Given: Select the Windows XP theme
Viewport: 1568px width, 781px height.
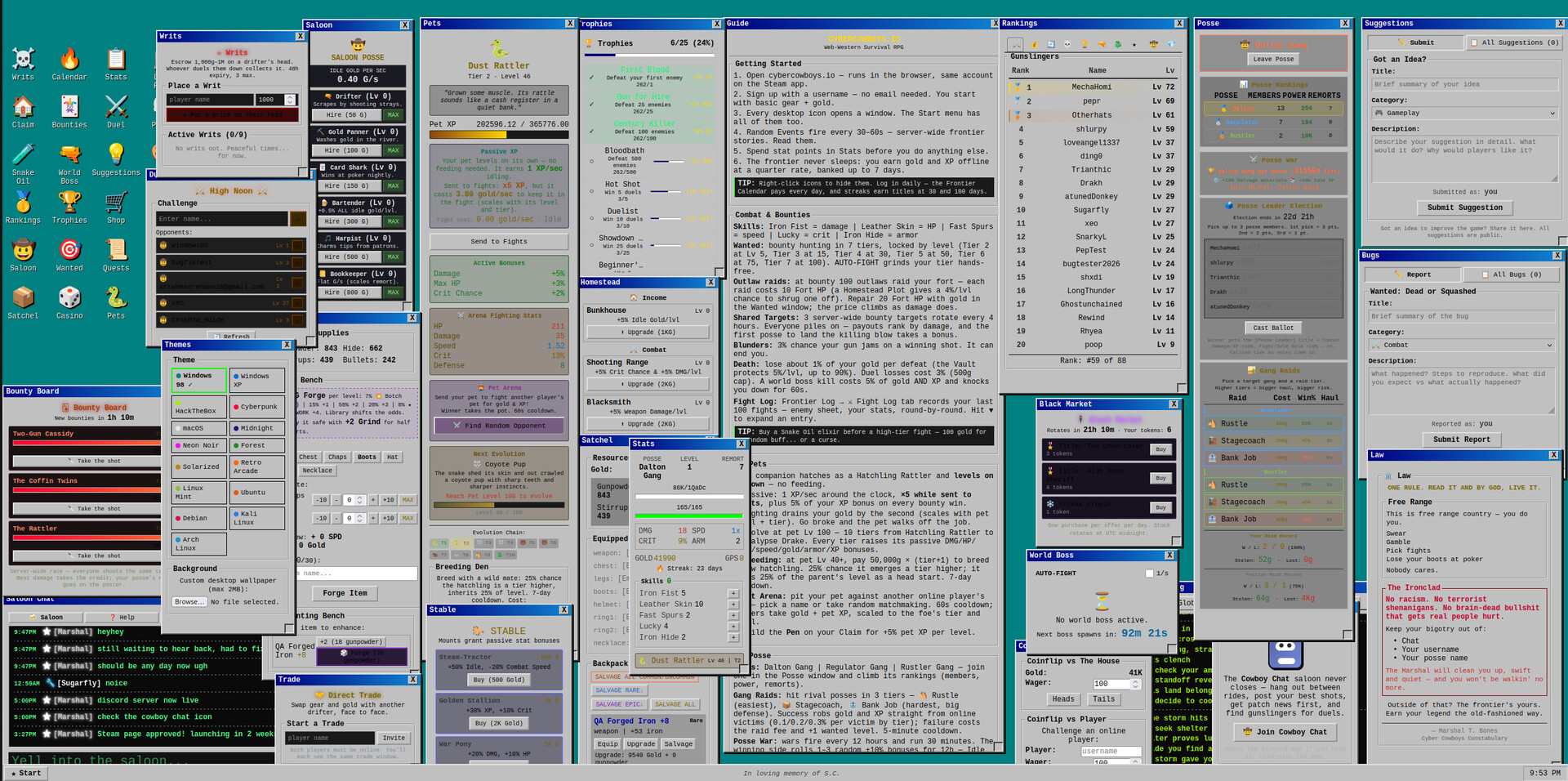Looking at the screenshot, I should pyautogui.click(x=257, y=380).
